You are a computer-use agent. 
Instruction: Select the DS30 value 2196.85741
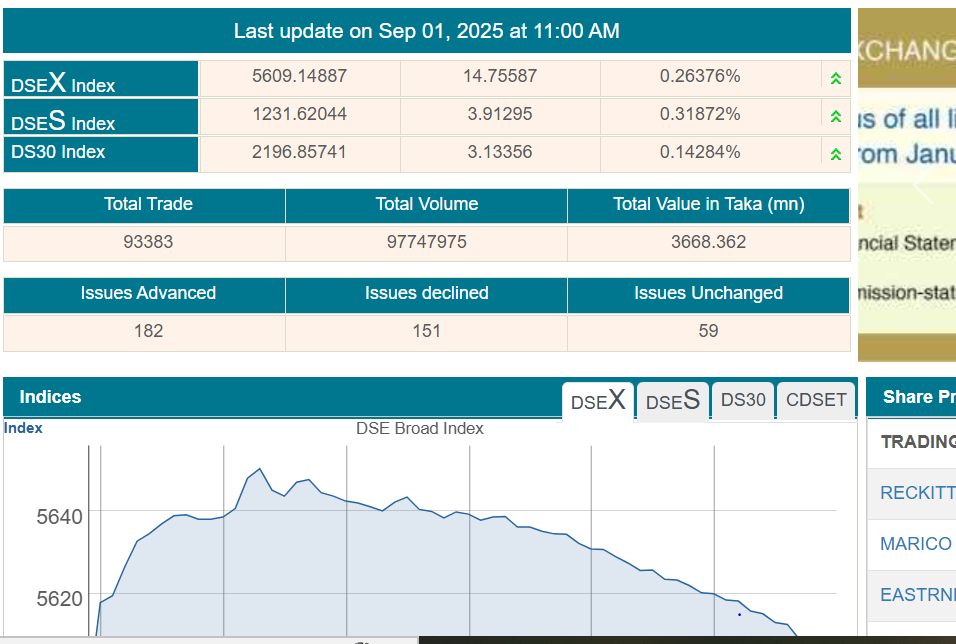(299, 152)
